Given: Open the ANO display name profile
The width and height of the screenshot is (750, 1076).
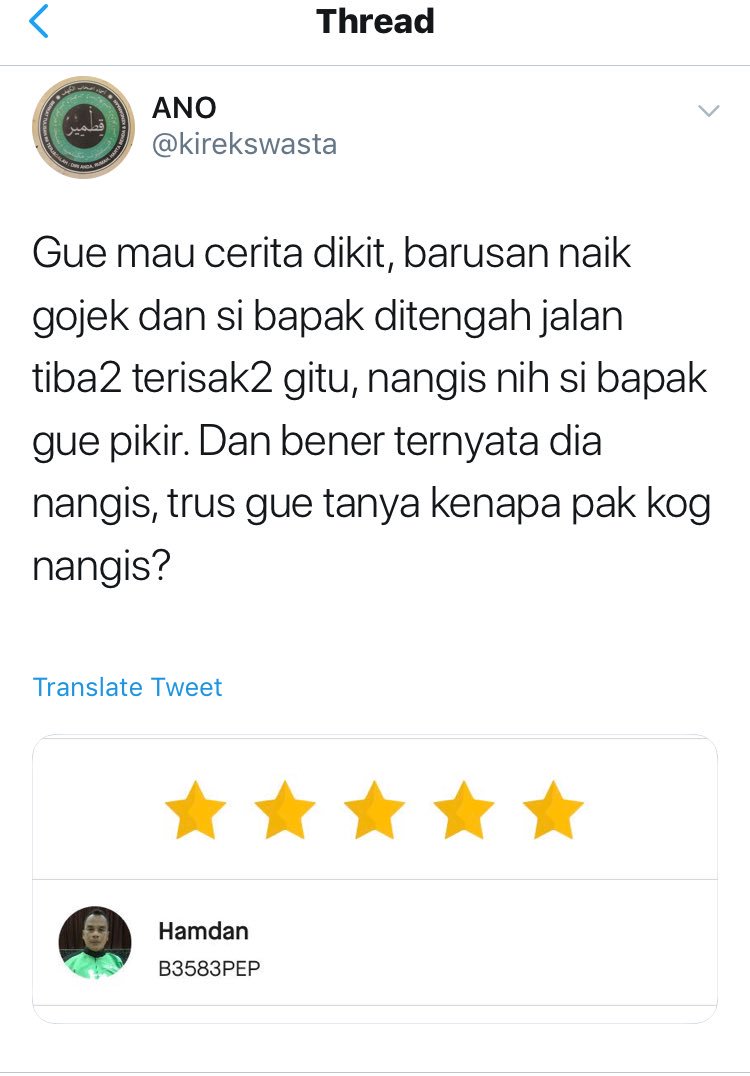Looking at the screenshot, I should coord(184,108).
